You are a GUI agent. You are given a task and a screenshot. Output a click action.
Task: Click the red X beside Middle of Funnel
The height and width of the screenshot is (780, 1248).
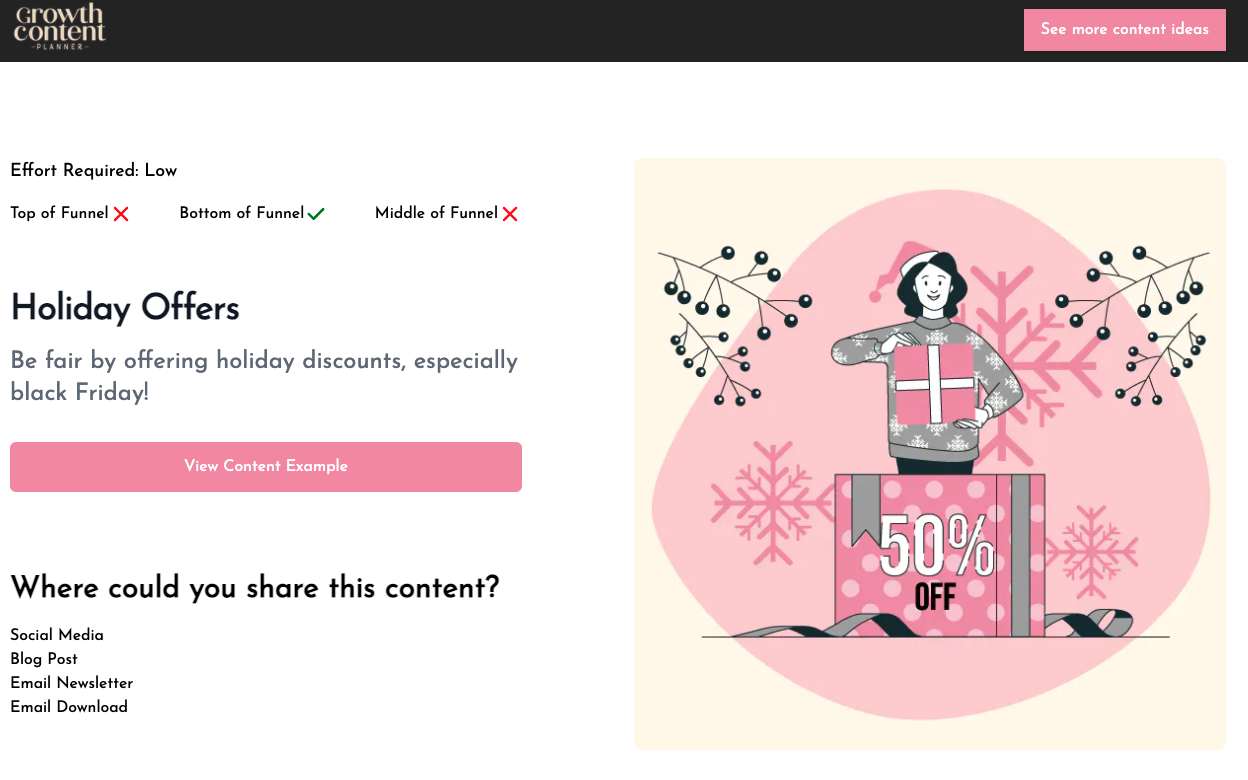[511, 213]
